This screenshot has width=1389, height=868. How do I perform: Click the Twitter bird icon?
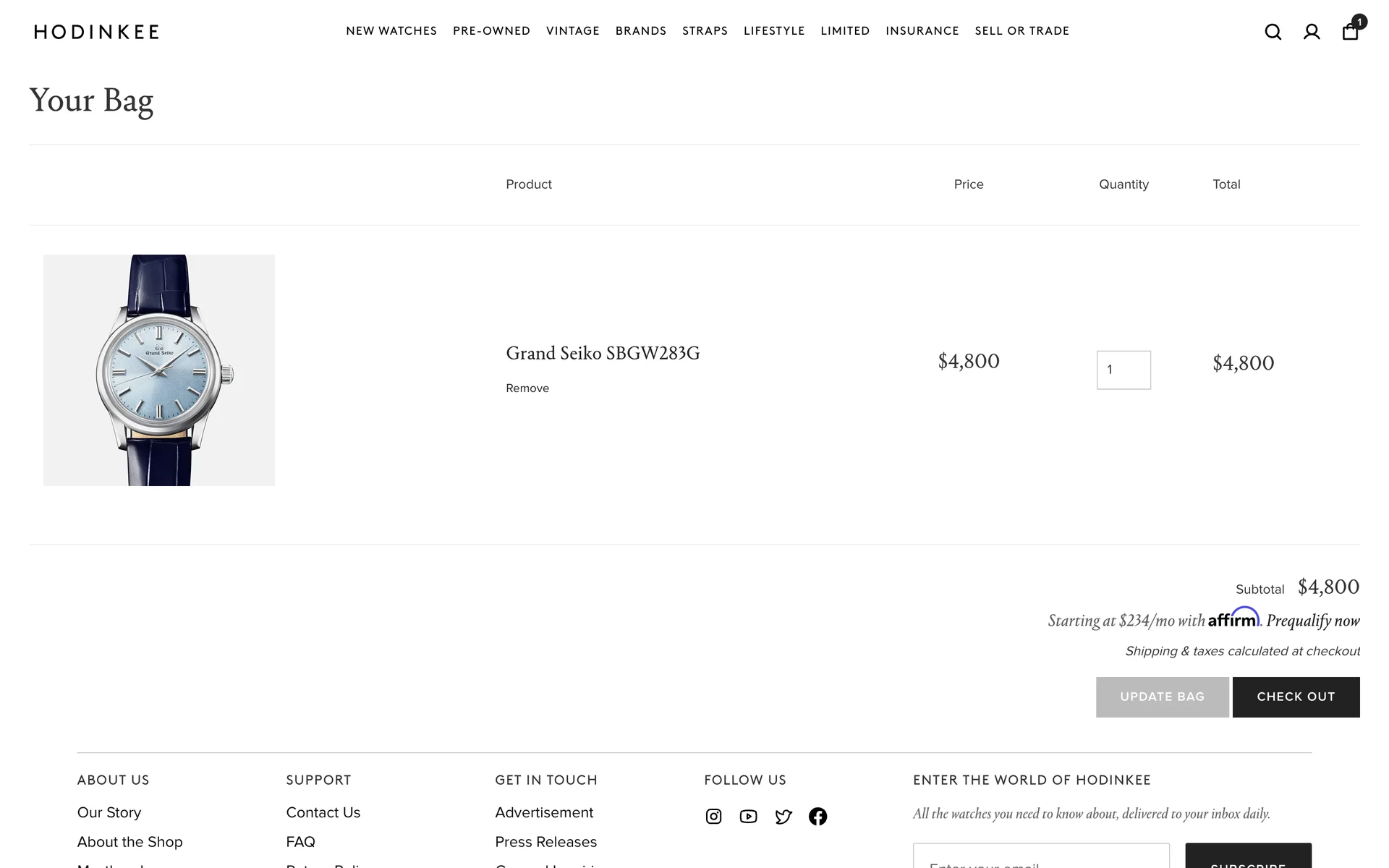pyautogui.click(x=783, y=817)
